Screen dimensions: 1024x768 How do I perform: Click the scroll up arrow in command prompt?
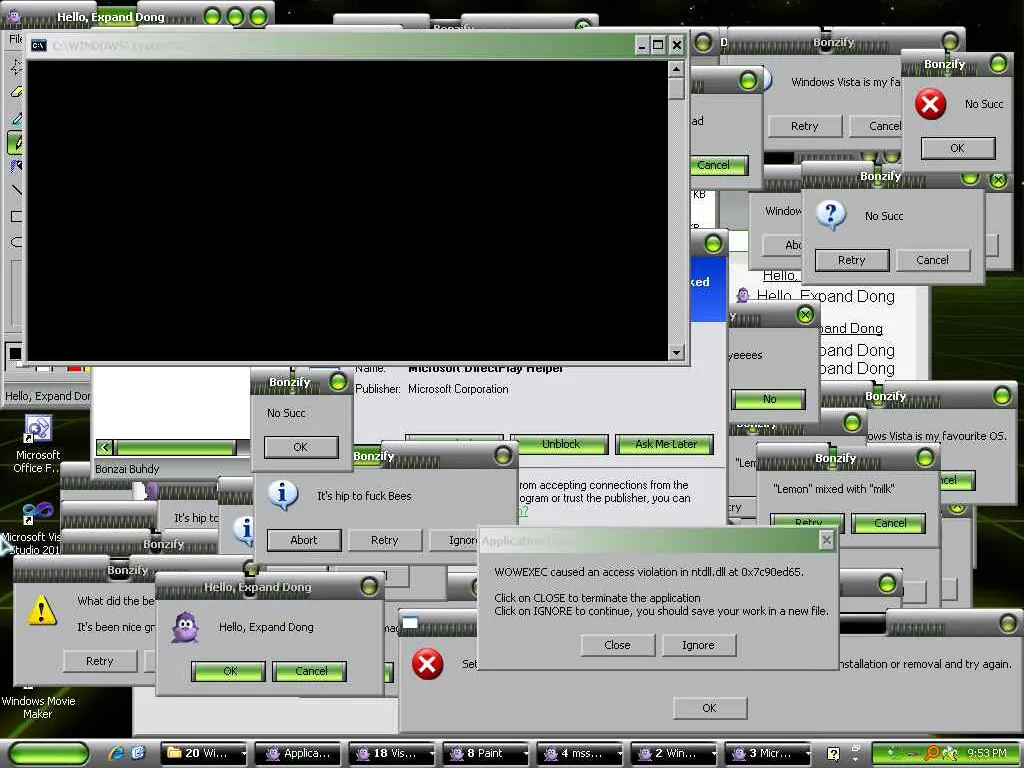pos(676,69)
